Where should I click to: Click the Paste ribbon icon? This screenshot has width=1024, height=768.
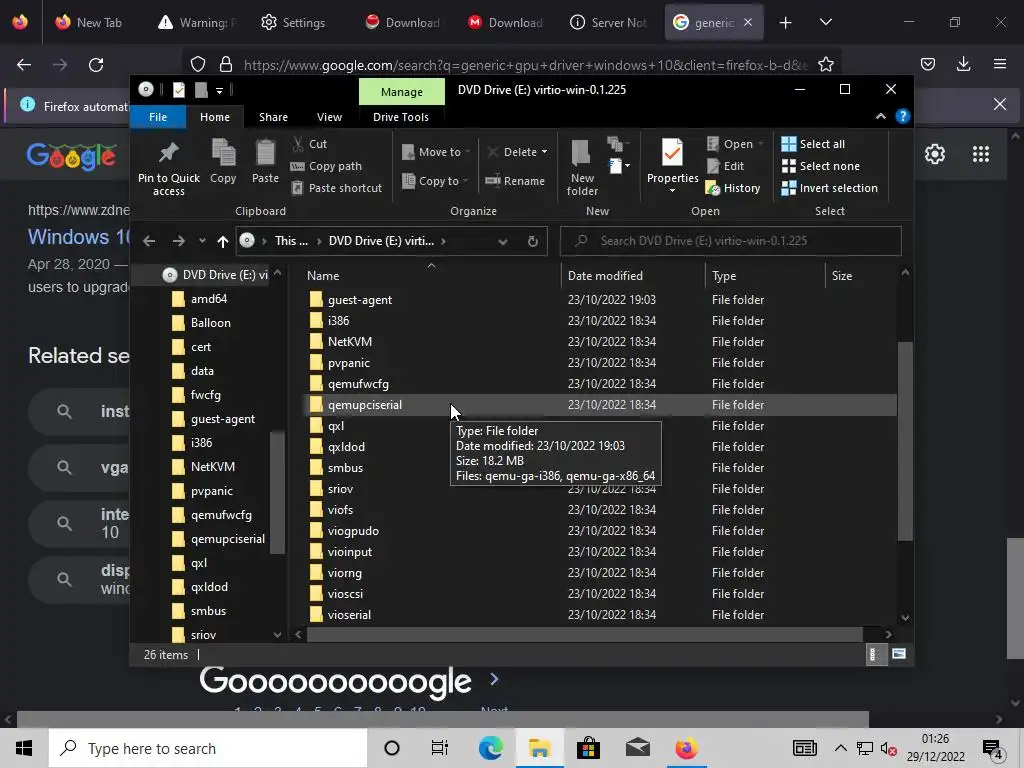[265, 161]
